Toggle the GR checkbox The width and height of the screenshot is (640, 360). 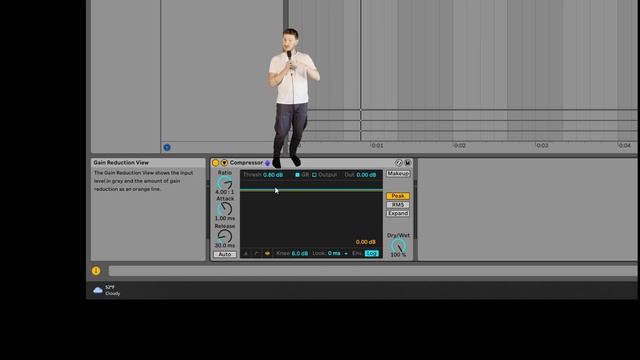(297, 175)
